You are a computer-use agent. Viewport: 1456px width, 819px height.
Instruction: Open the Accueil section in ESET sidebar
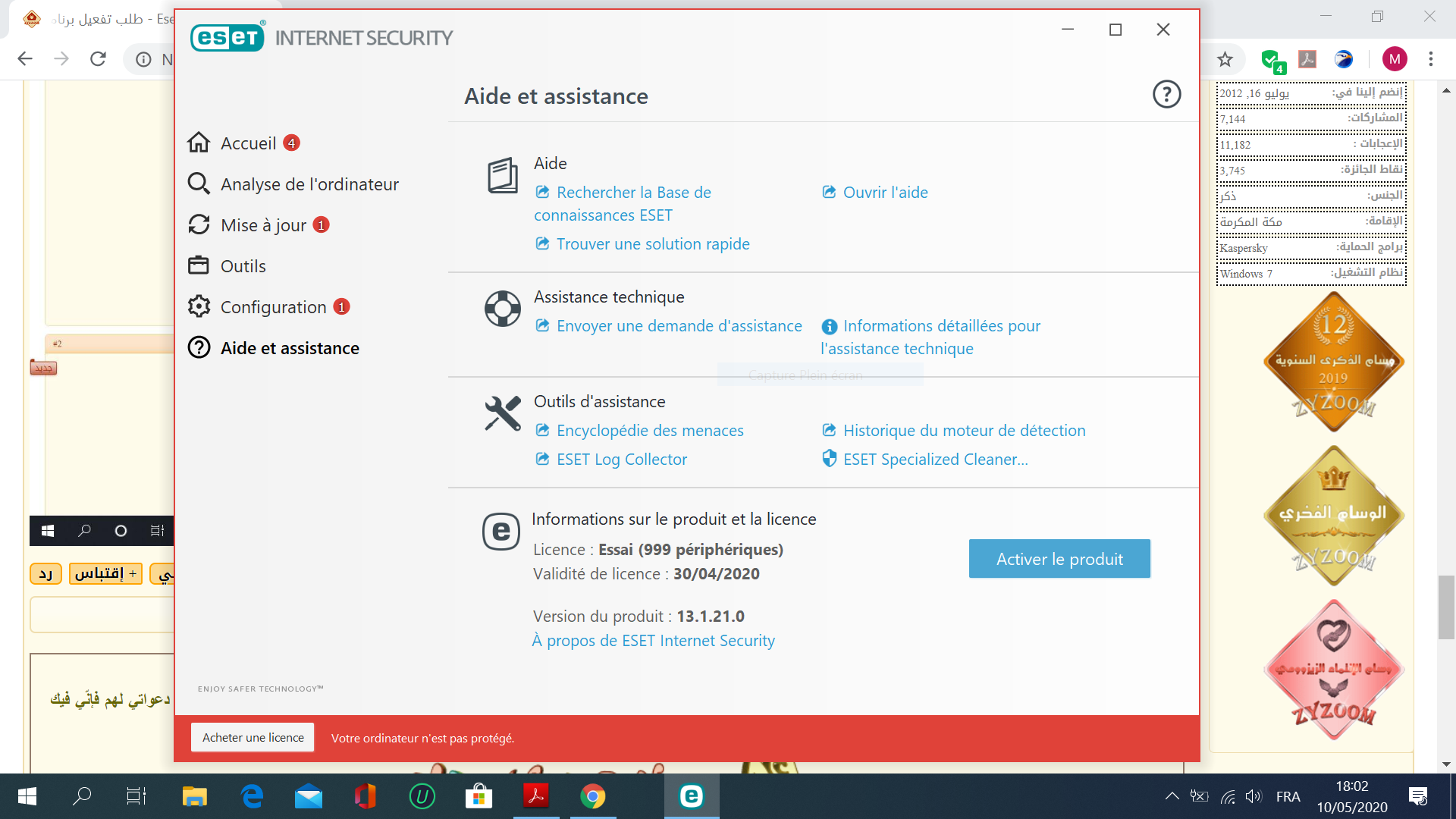[247, 143]
